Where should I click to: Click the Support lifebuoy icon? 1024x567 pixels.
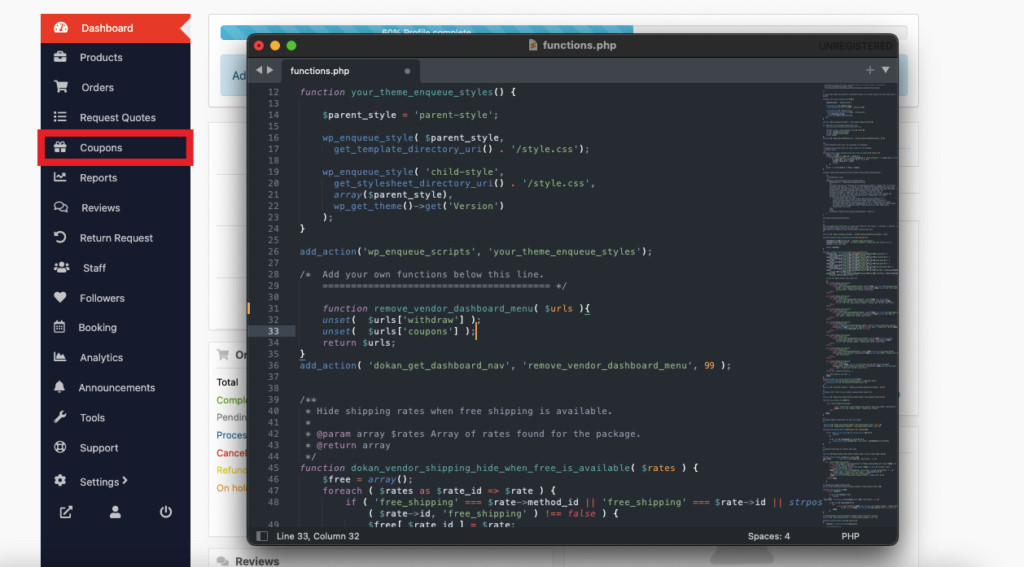tap(60, 447)
